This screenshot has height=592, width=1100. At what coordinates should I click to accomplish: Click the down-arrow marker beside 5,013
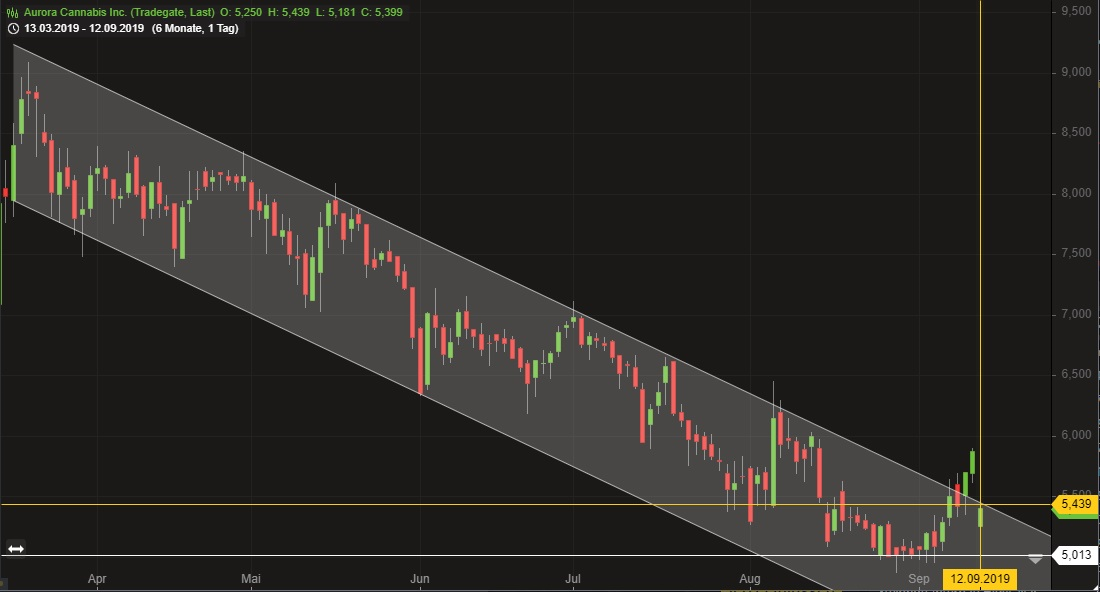(x=1035, y=559)
